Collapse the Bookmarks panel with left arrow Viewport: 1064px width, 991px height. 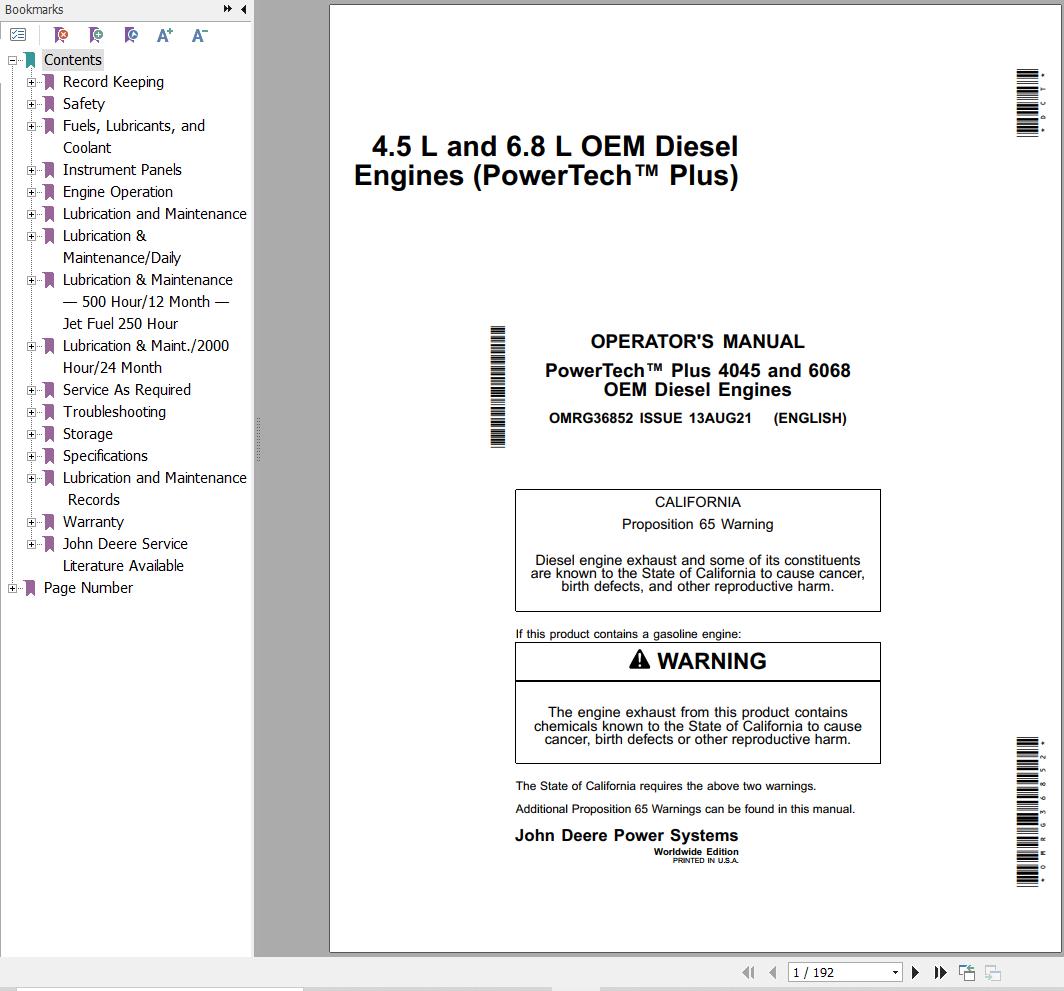(244, 9)
